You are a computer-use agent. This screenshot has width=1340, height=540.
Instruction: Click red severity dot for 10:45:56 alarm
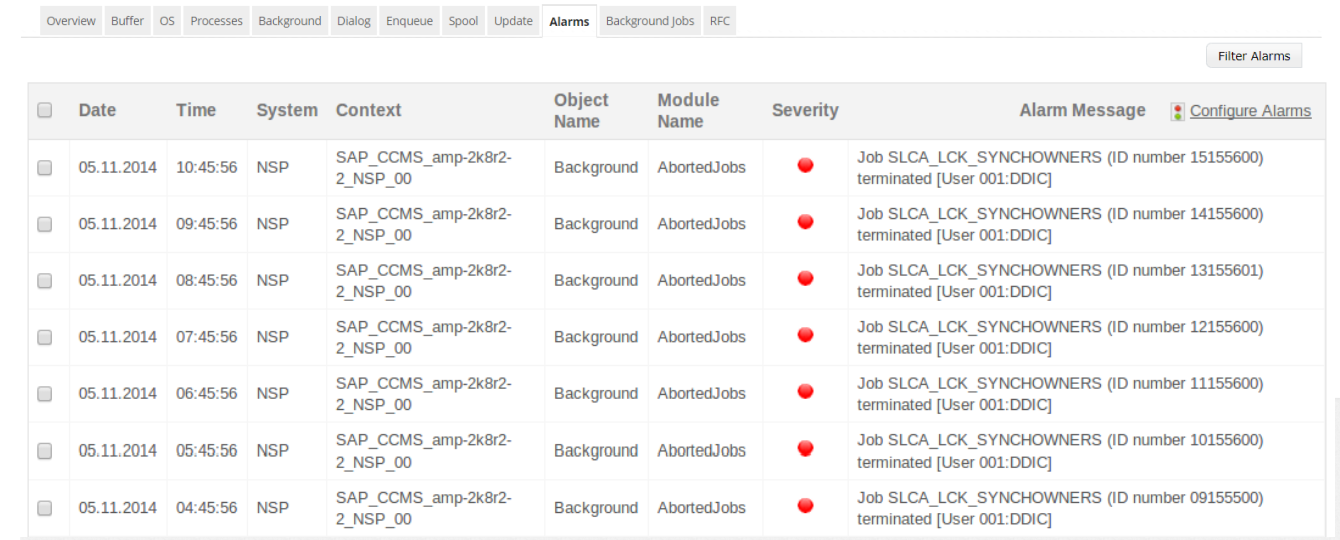pyautogui.click(x=805, y=166)
